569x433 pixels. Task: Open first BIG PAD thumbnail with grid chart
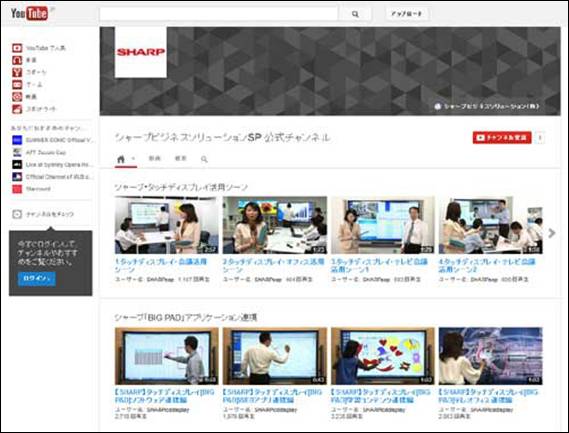click(167, 356)
